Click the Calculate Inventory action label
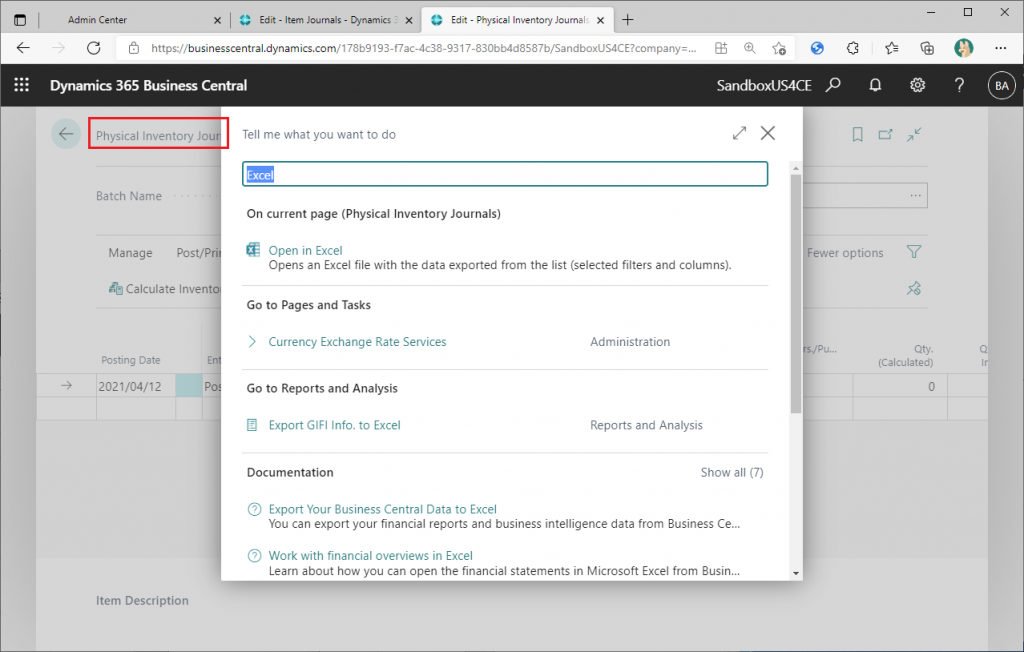This screenshot has height=652, width=1024. 174,289
